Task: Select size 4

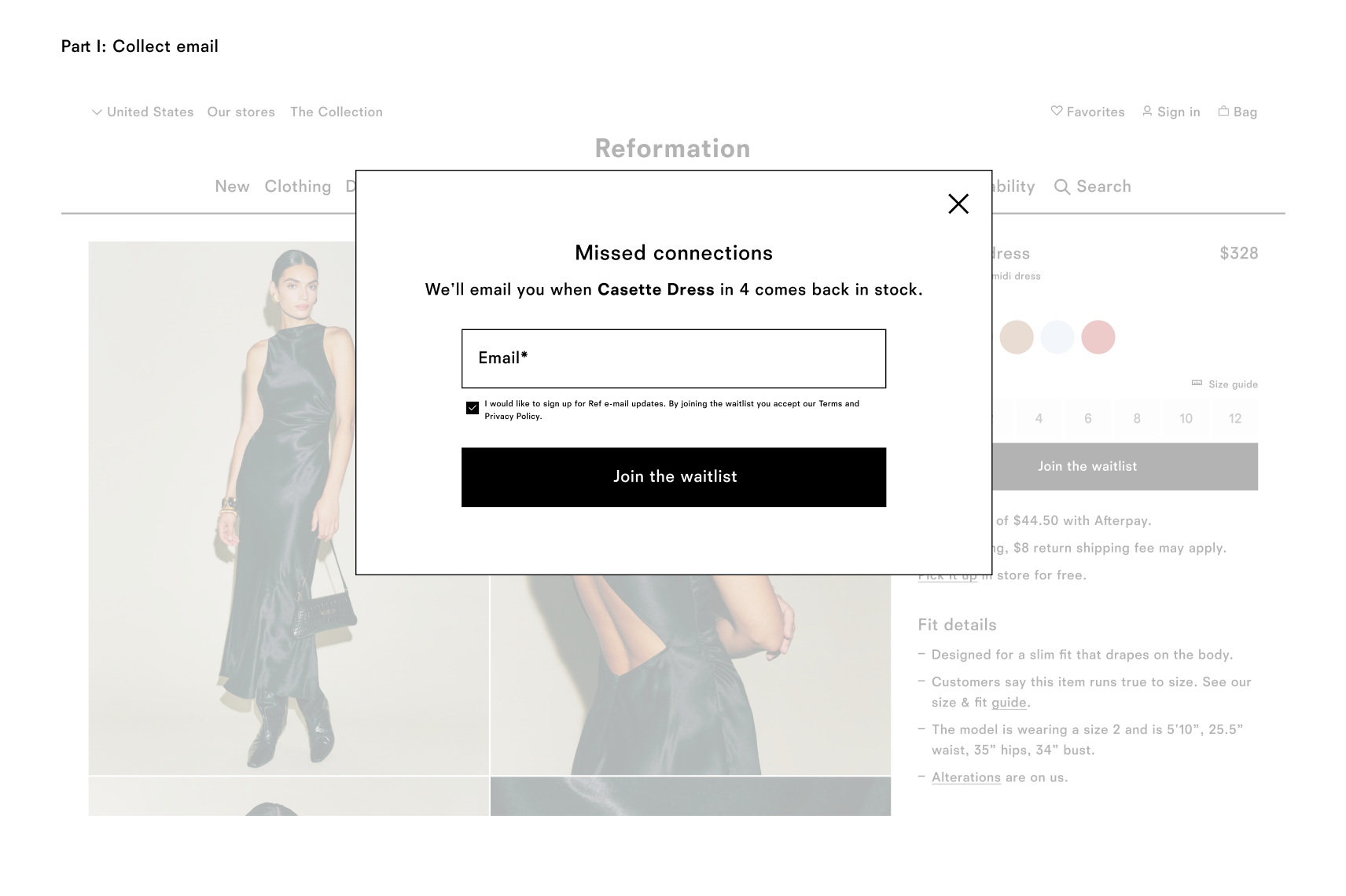Action: click(1039, 419)
